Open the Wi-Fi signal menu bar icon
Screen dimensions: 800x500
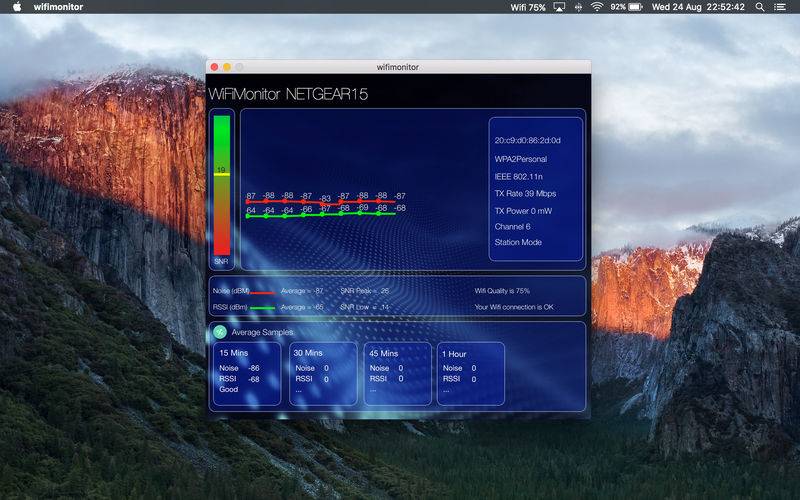pos(596,7)
